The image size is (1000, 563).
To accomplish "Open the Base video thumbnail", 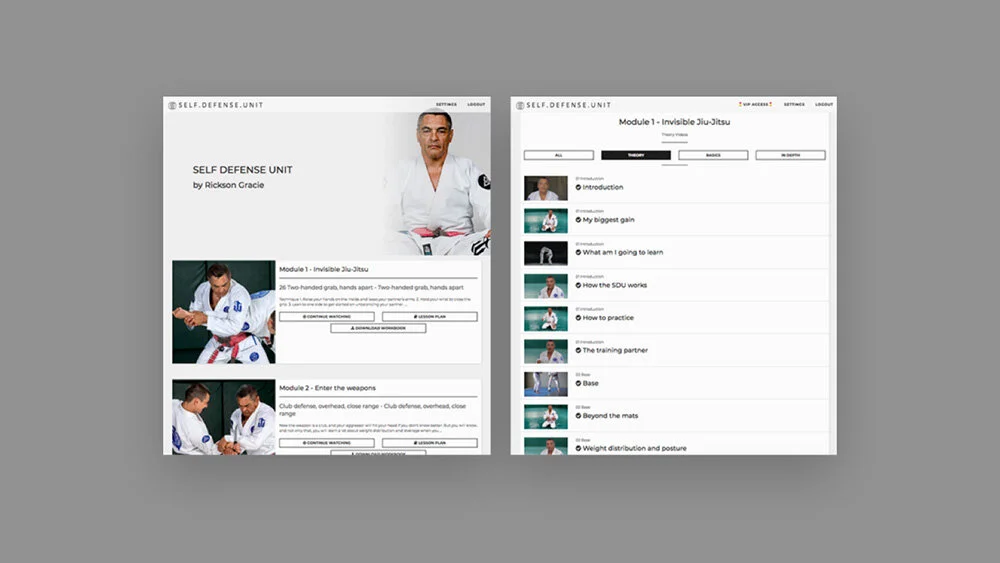I will point(546,384).
